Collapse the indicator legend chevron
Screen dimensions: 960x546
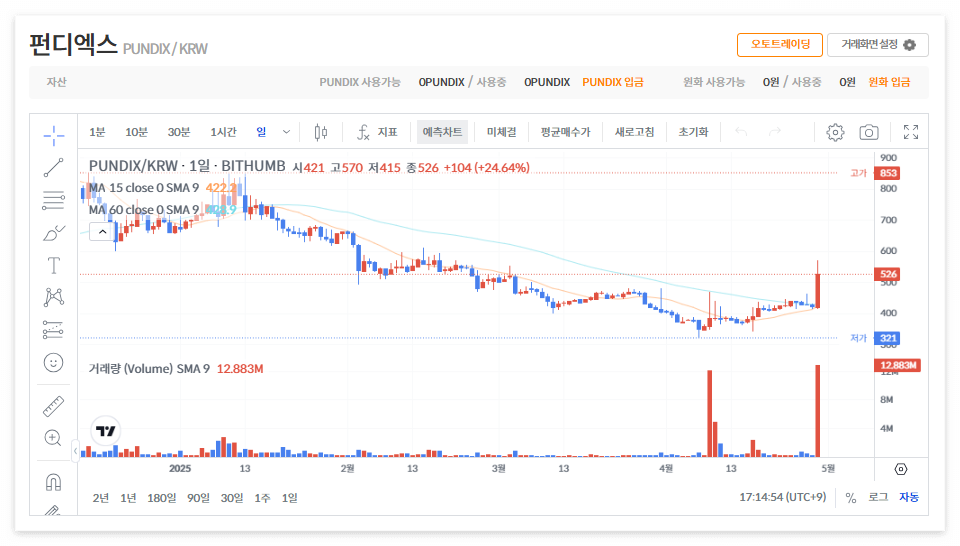click(x=102, y=231)
